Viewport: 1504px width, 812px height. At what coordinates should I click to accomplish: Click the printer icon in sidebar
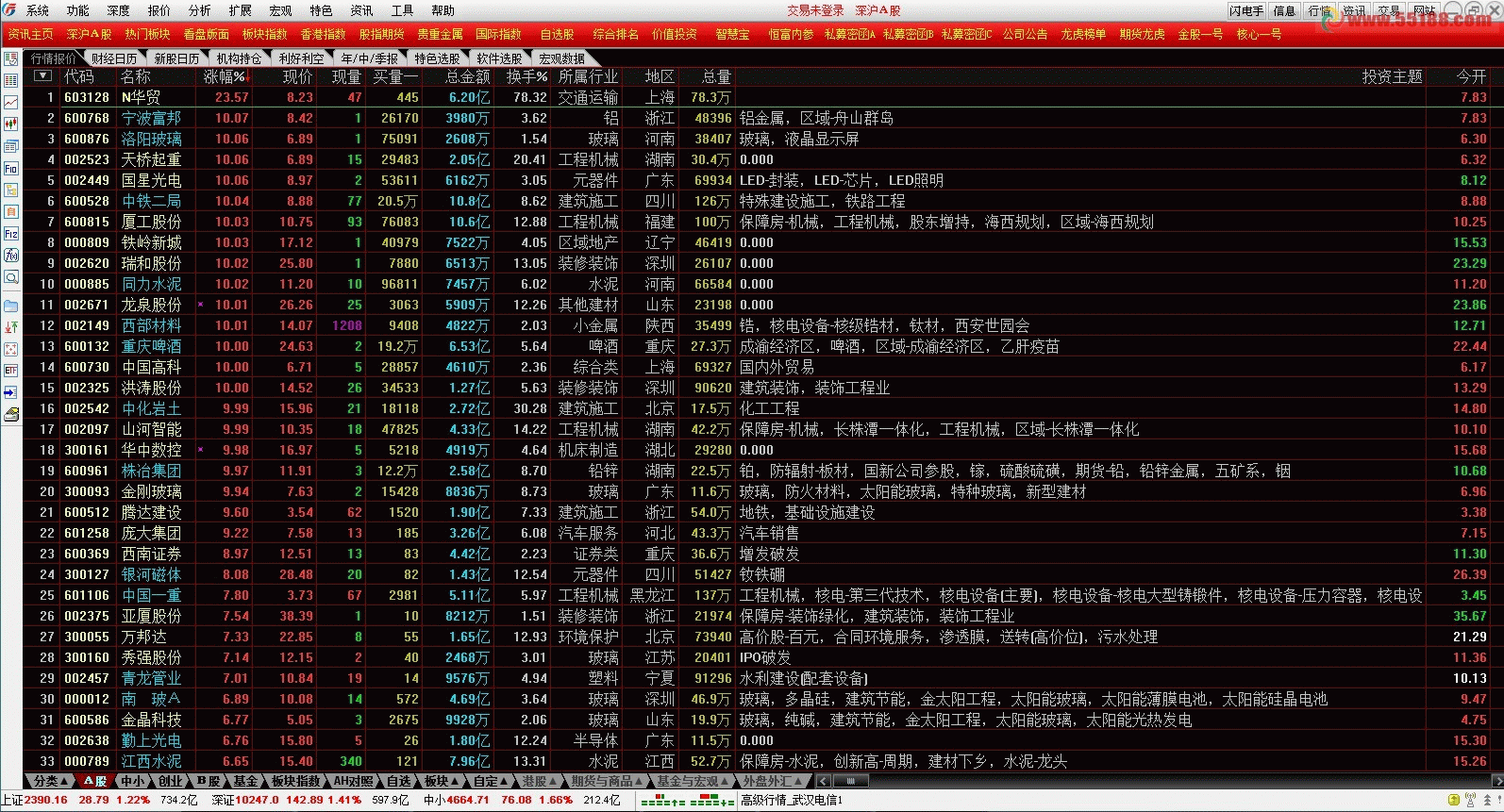(10, 414)
